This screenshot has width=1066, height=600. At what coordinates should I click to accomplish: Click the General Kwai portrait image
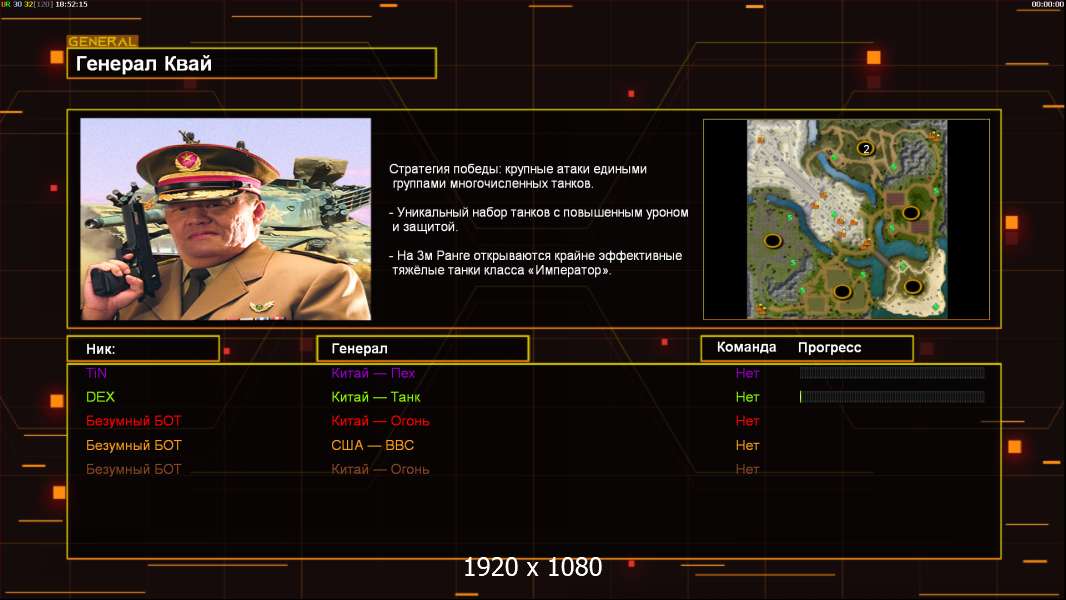pyautogui.click(x=225, y=219)
